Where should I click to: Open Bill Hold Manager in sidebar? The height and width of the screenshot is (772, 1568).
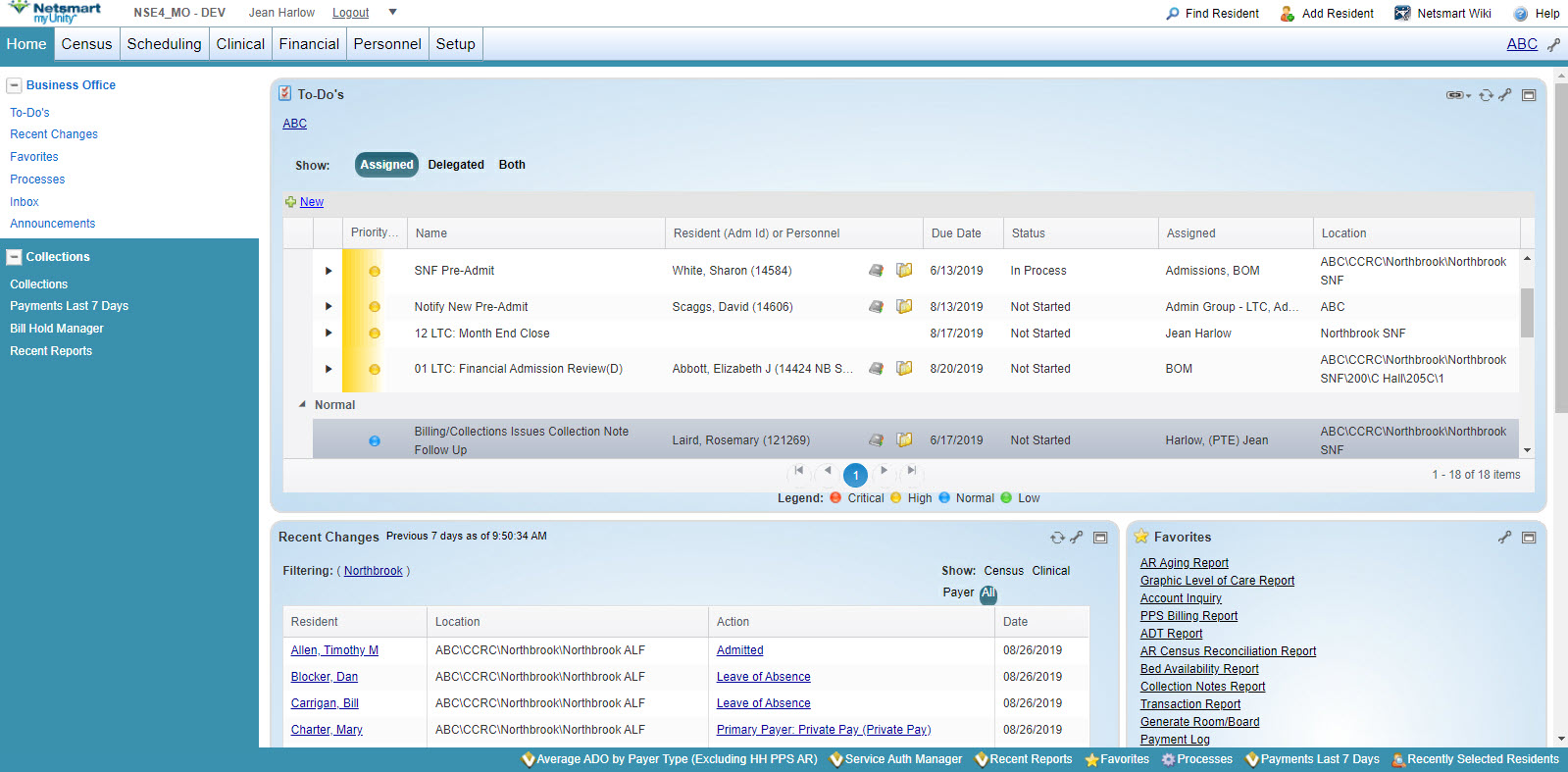point(57,329)
